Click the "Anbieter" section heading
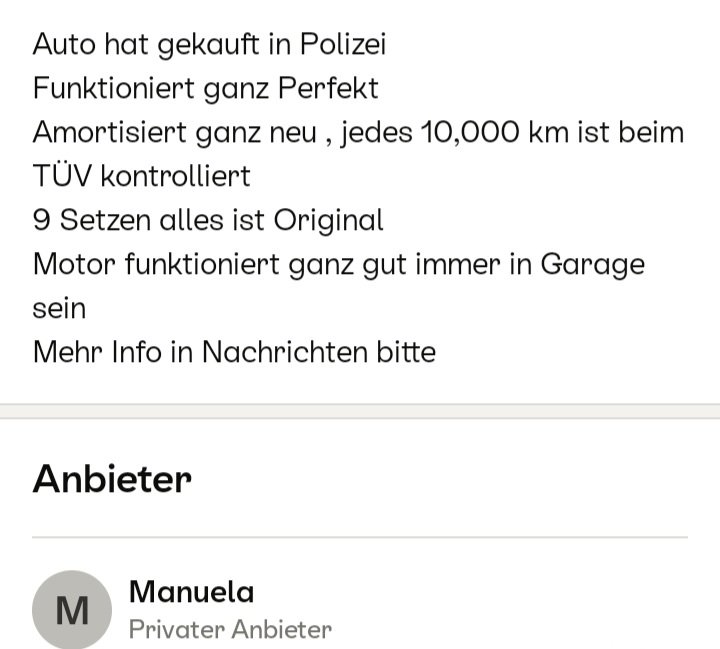Screen dimensions: 720x649 point(112,479)
